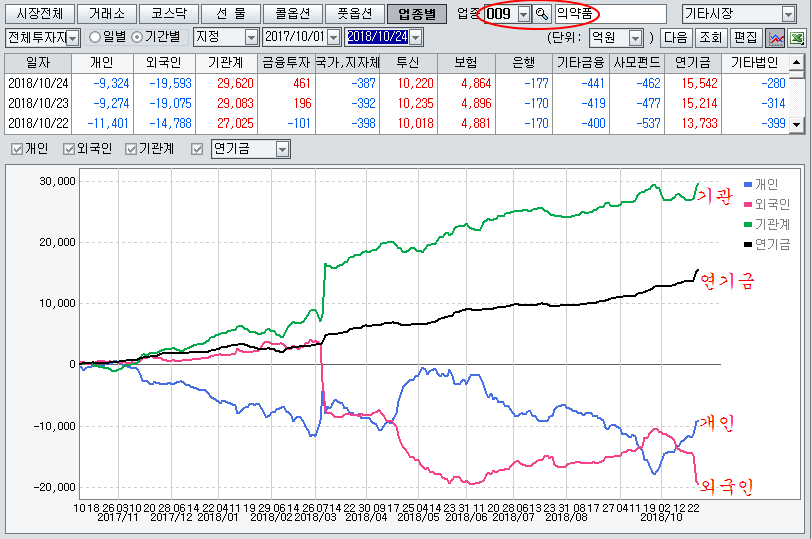Click the 조회 button
This screenshot has height=539, width=812.
(x=710, y=37)
